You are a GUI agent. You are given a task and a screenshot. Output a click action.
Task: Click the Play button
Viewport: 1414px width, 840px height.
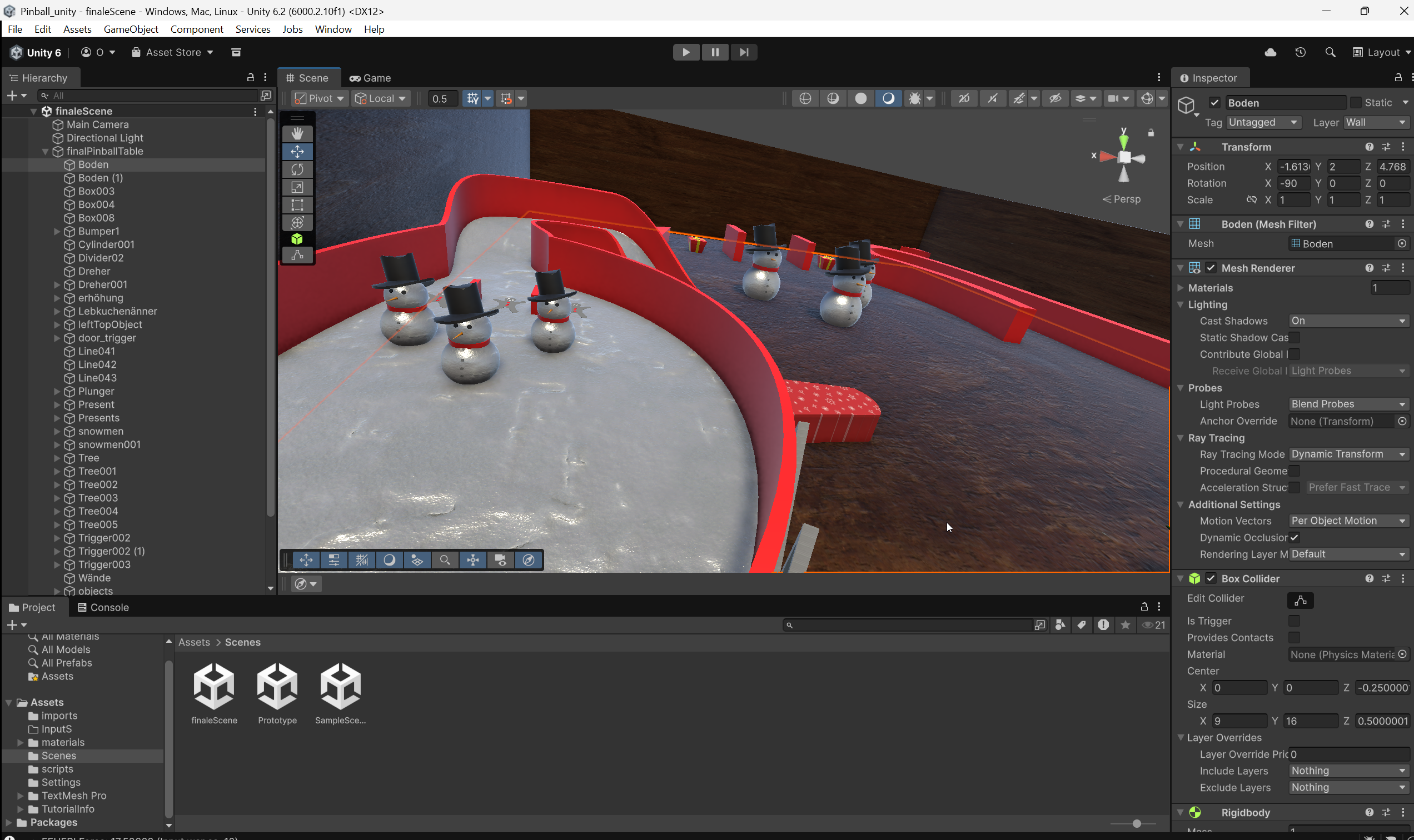686,52
